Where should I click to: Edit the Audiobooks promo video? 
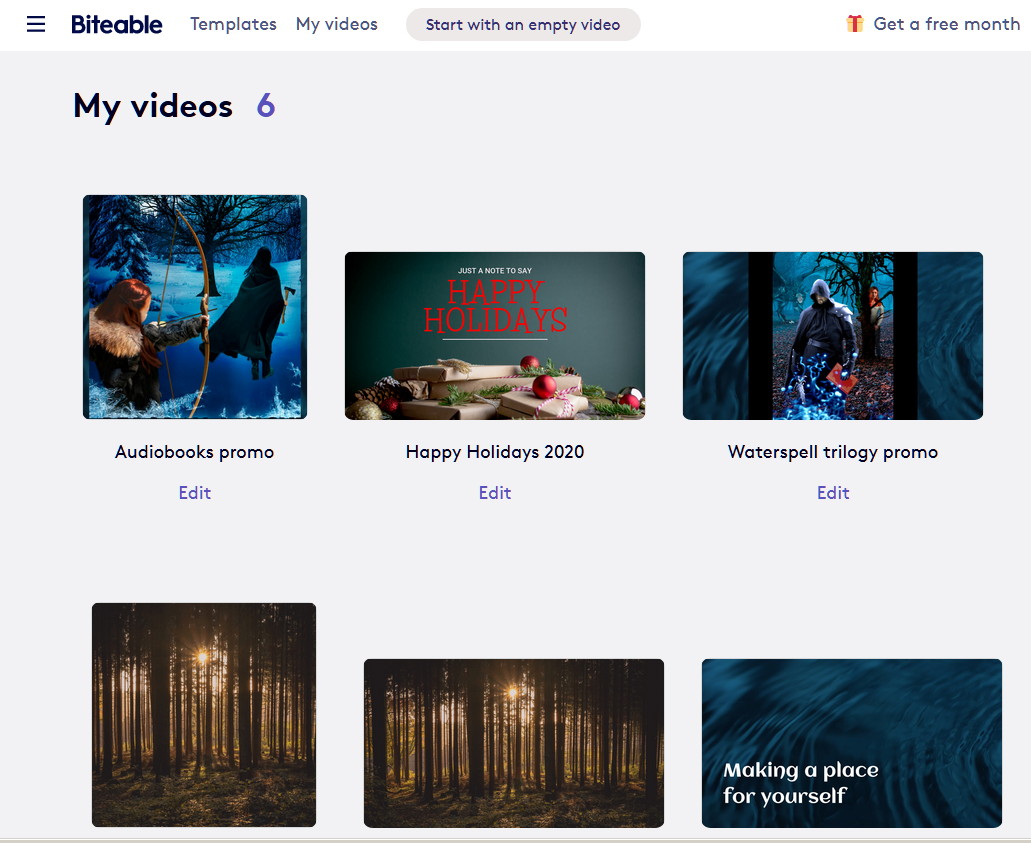click(195, 493)
